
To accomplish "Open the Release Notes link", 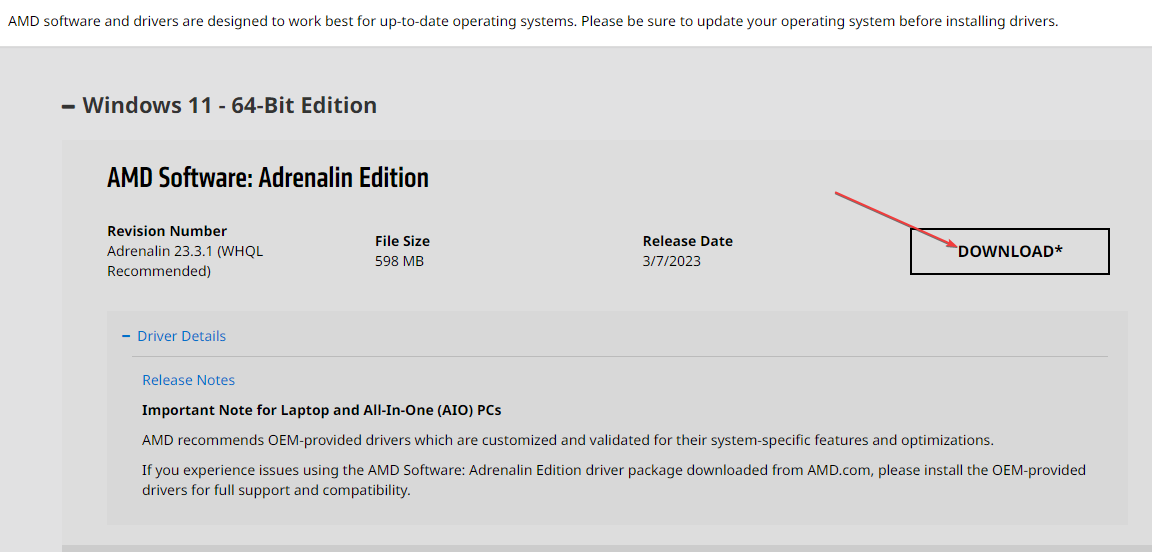I will (x=188, y=380).
